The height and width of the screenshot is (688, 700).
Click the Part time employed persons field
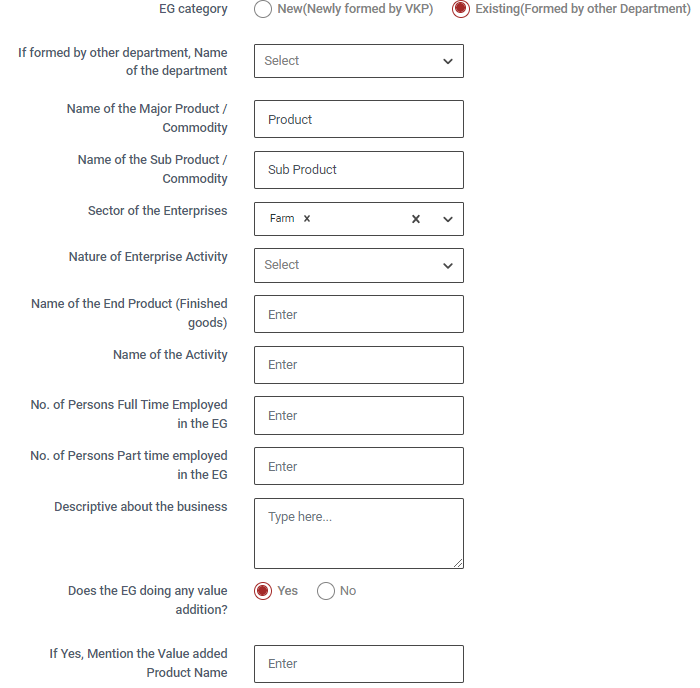pos(359,466)
